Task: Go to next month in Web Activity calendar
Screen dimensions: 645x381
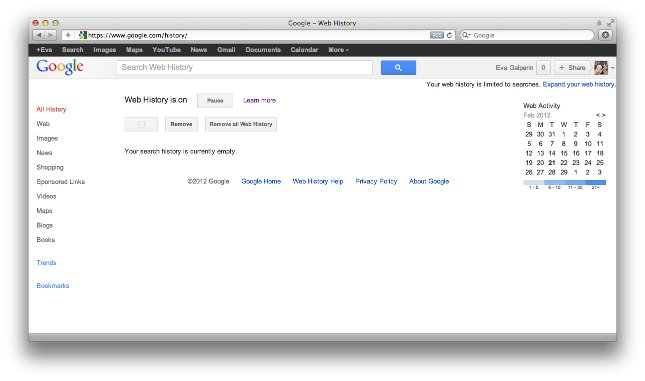Action: tap(603, 115)
